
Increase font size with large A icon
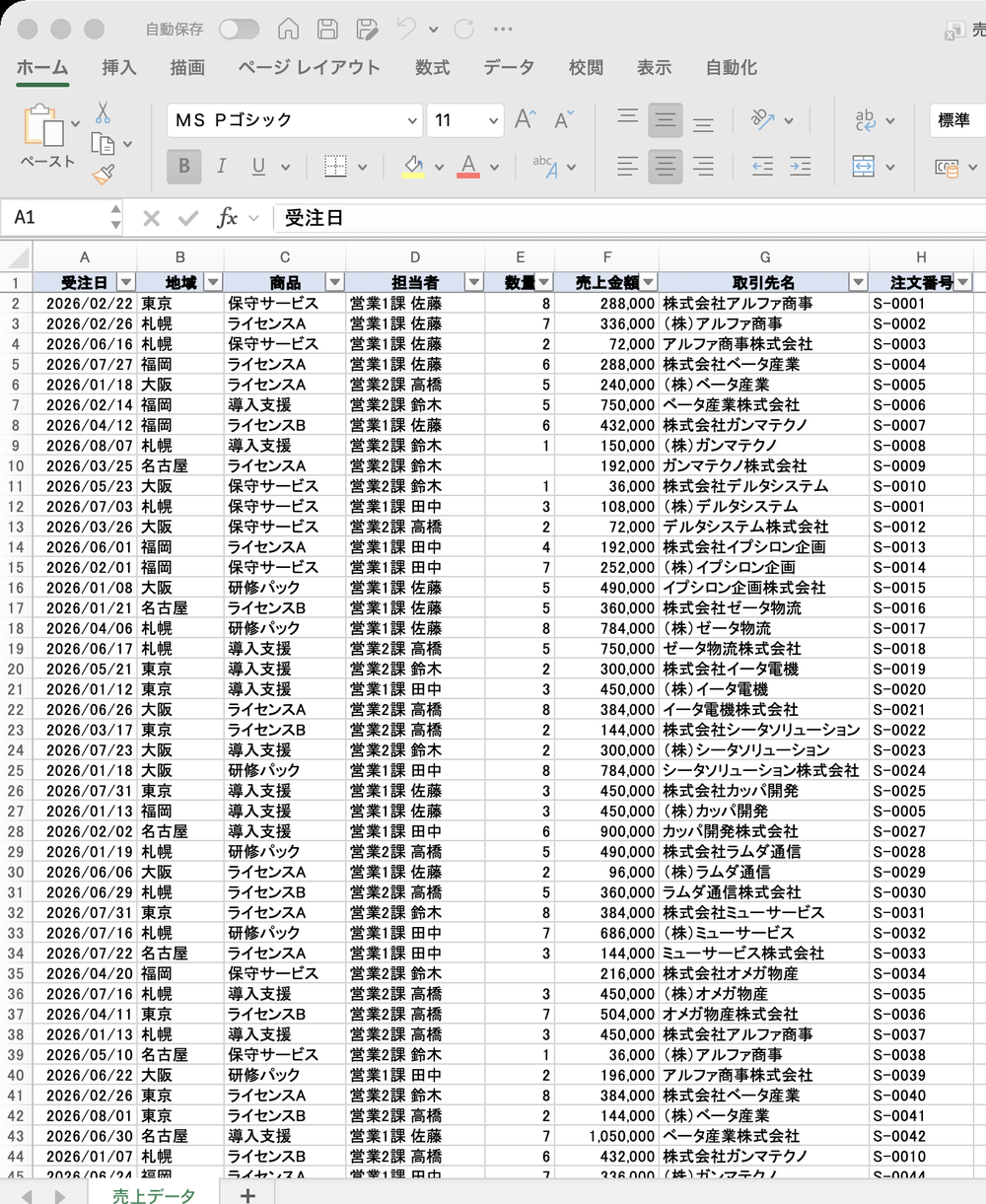pyautogui.click(x=526, y=120)
